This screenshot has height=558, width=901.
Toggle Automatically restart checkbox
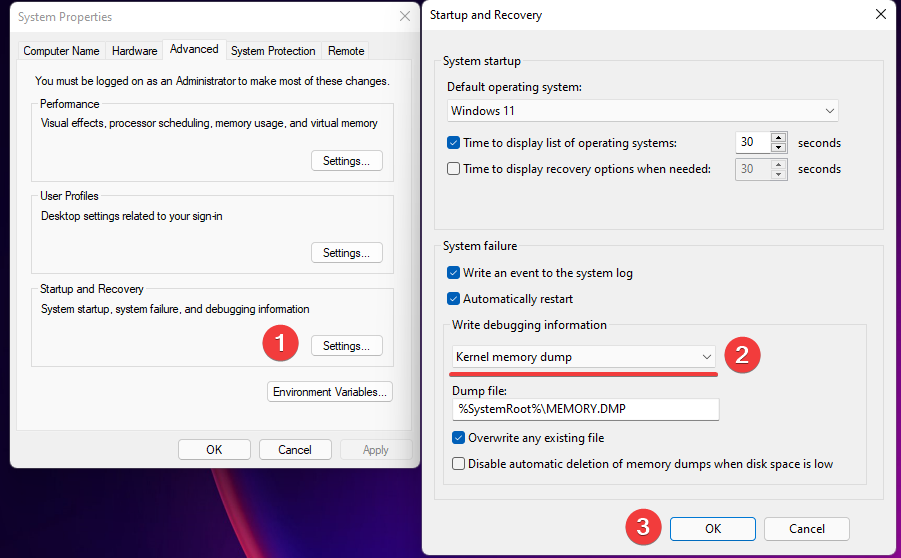pyautogui.click(x=453, y=299)
